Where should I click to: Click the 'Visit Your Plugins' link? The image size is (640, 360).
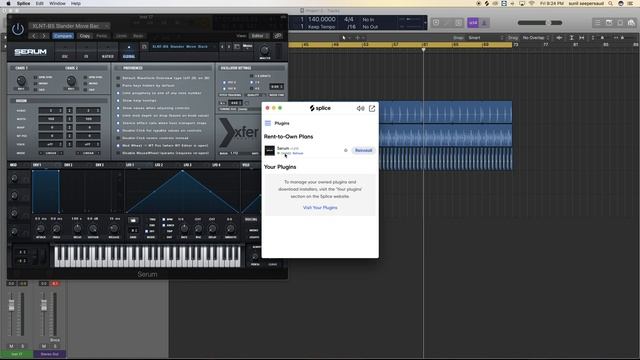click(320, 208)
